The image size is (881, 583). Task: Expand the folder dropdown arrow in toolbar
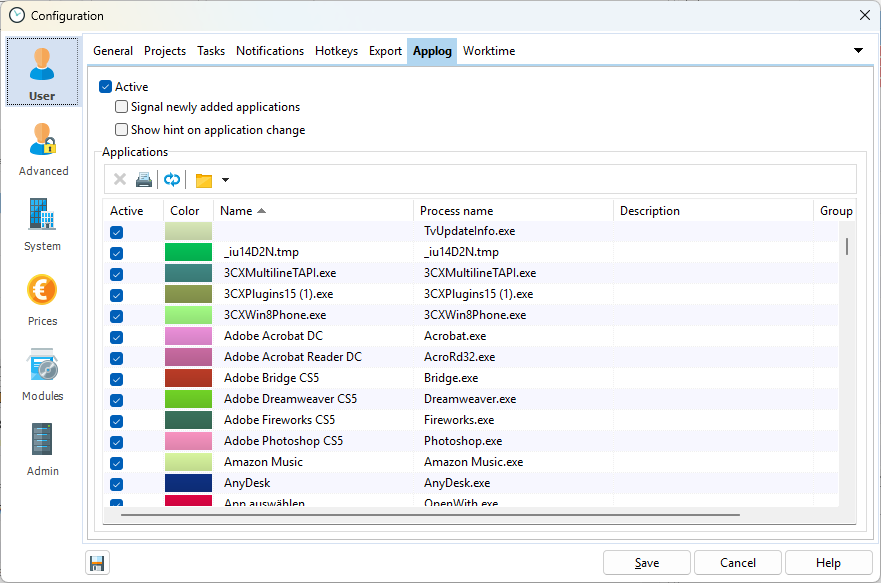[225, 181]
